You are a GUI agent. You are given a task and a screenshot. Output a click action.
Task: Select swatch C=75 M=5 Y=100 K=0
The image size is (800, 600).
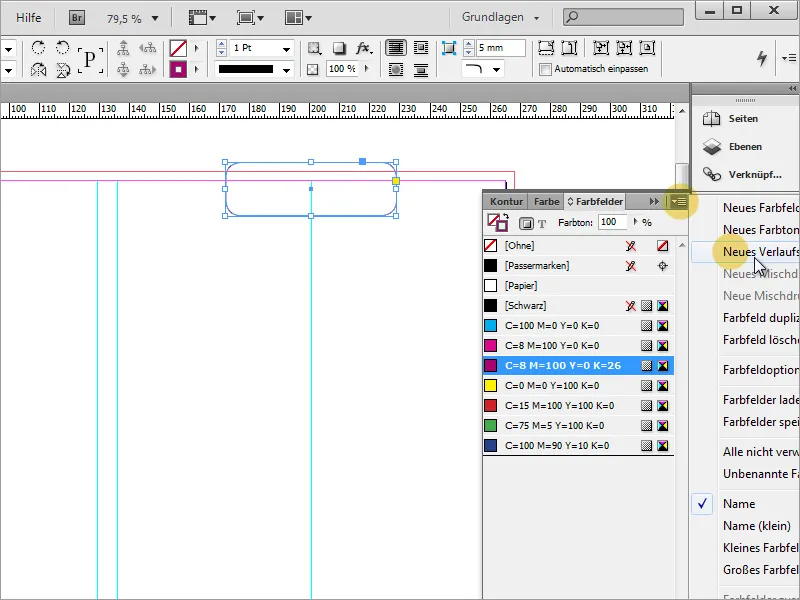pyautogui.click(x=578, y=426)
